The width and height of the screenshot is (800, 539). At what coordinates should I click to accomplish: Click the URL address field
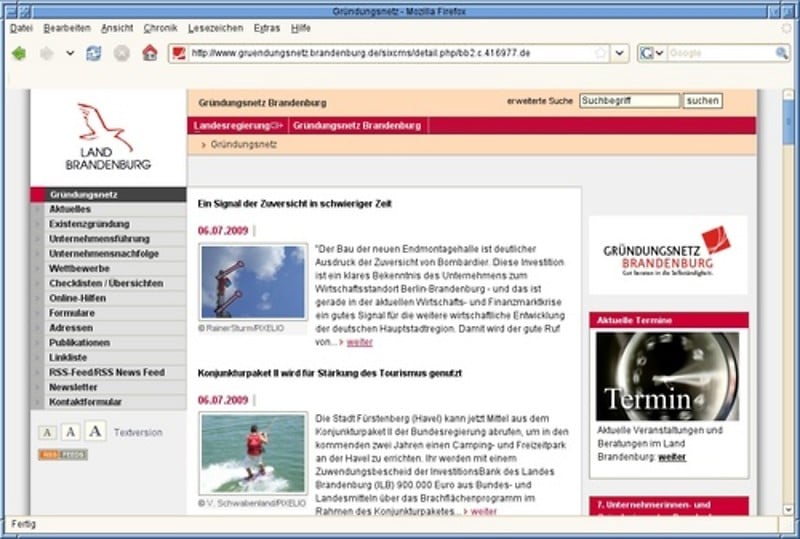point(390,53)
